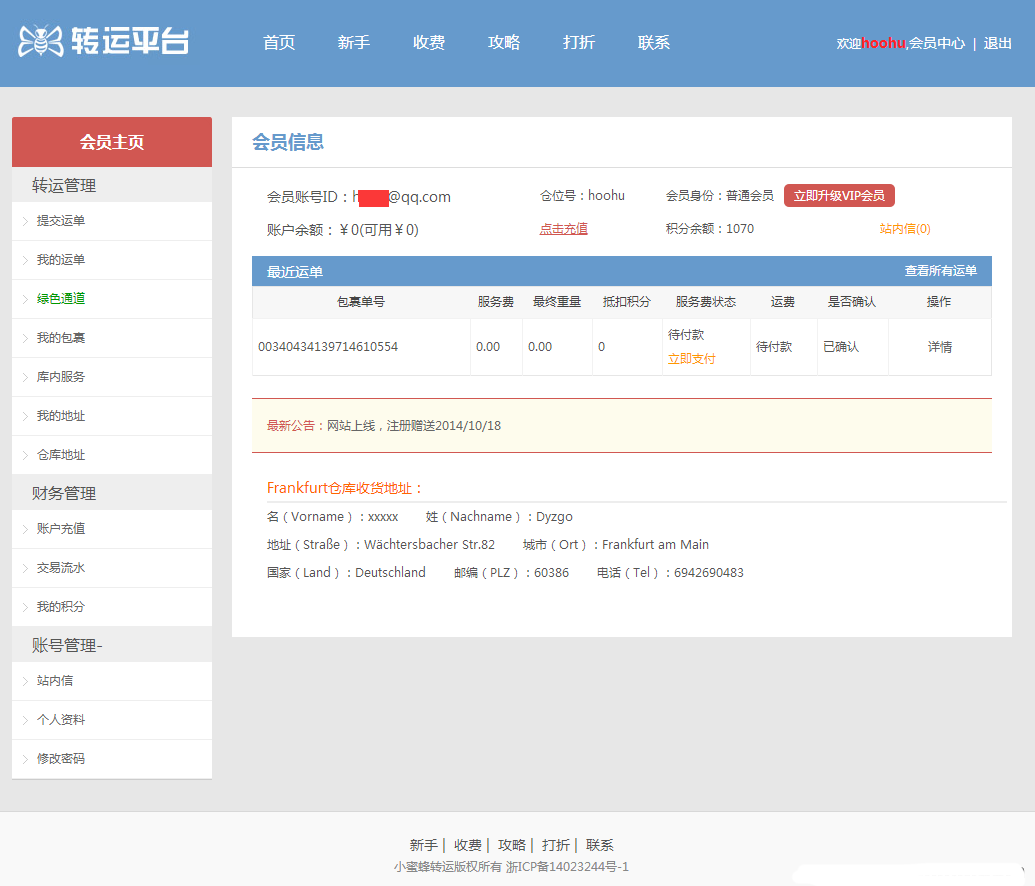
Task: Click the phone number 6942690483
Action: [708, 572]
